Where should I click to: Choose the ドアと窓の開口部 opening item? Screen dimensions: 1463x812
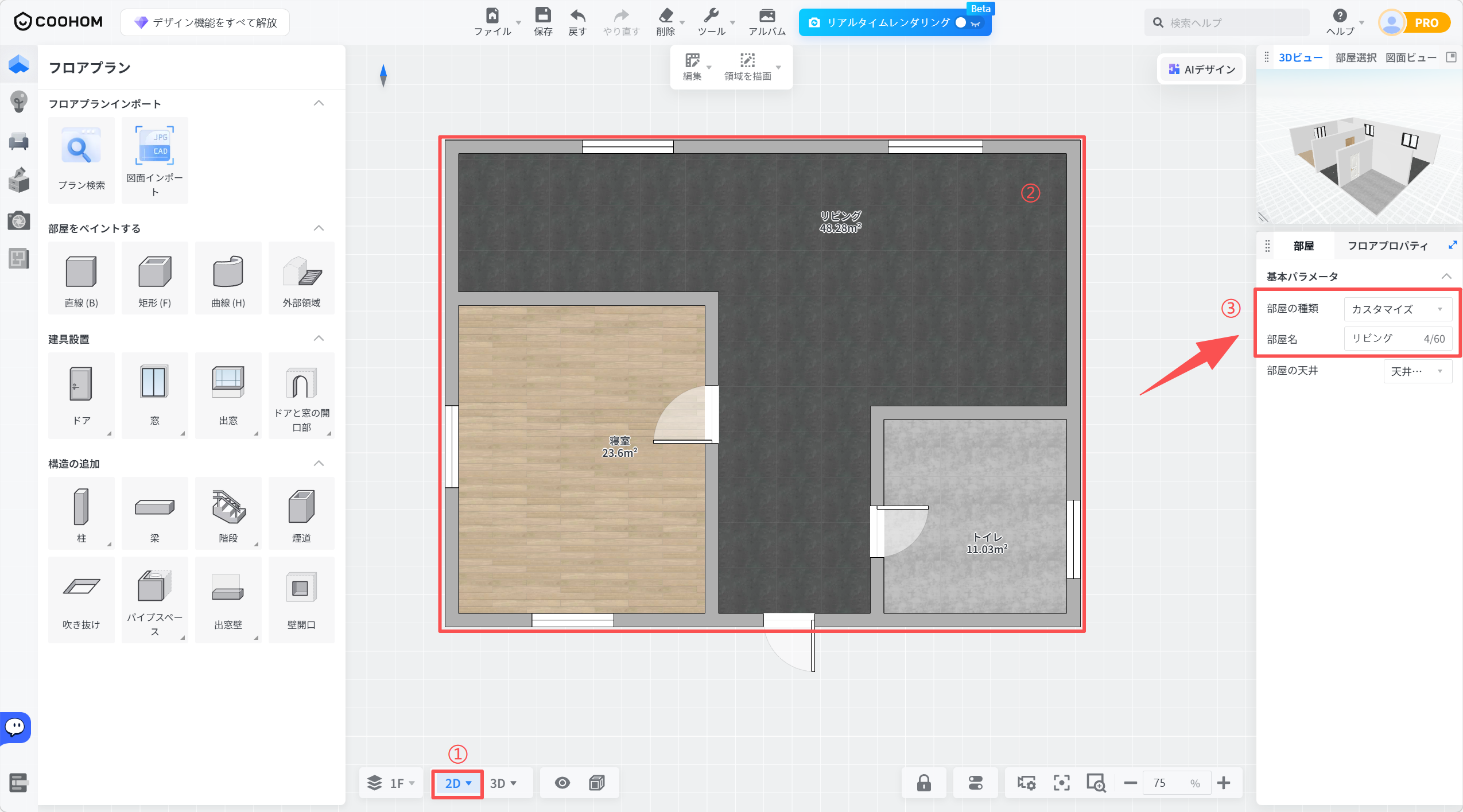click(301, 395)
